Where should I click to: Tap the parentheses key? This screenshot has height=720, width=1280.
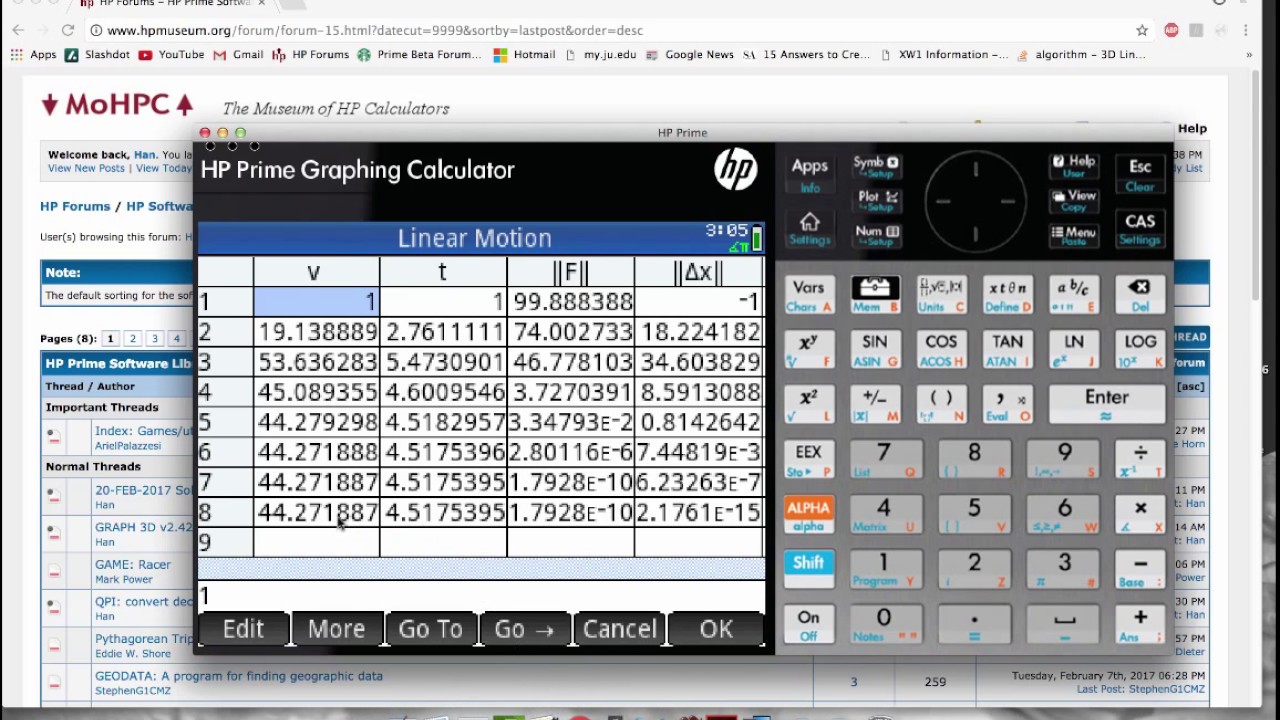[x=940, y=405]
